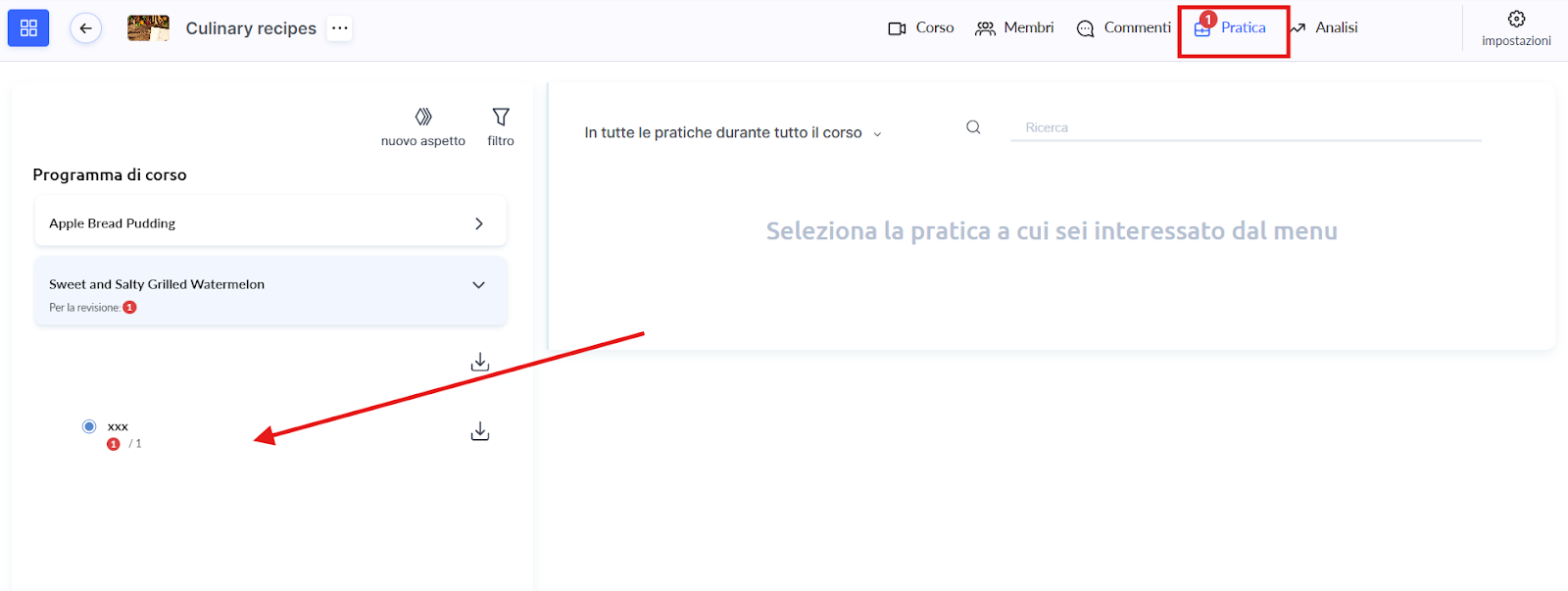Select the Pratica tab
The height and width of the screenshot is (591, 1568).
pos(1232,28)
